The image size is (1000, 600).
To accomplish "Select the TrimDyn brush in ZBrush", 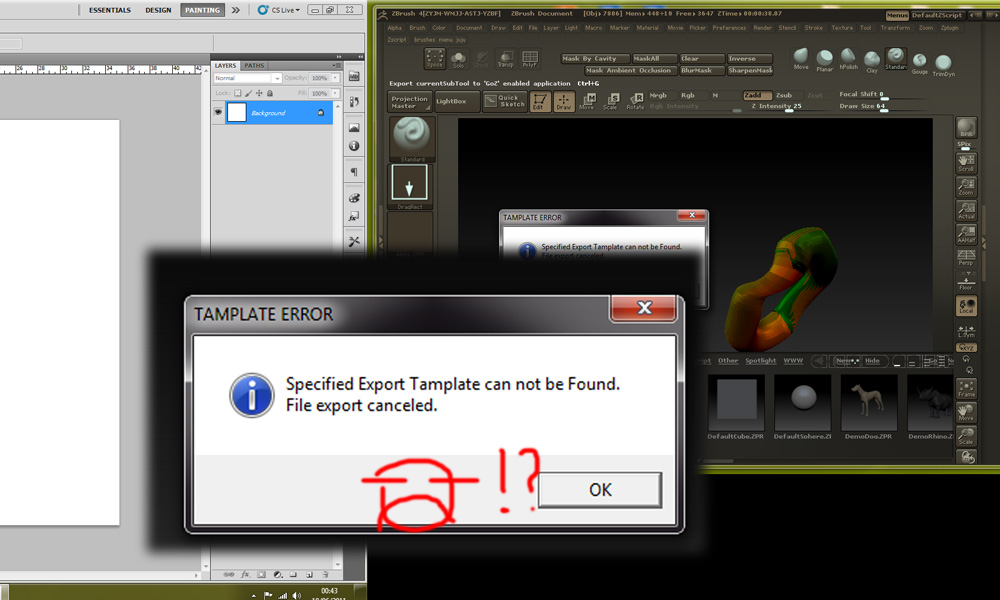I will (943, 65).
